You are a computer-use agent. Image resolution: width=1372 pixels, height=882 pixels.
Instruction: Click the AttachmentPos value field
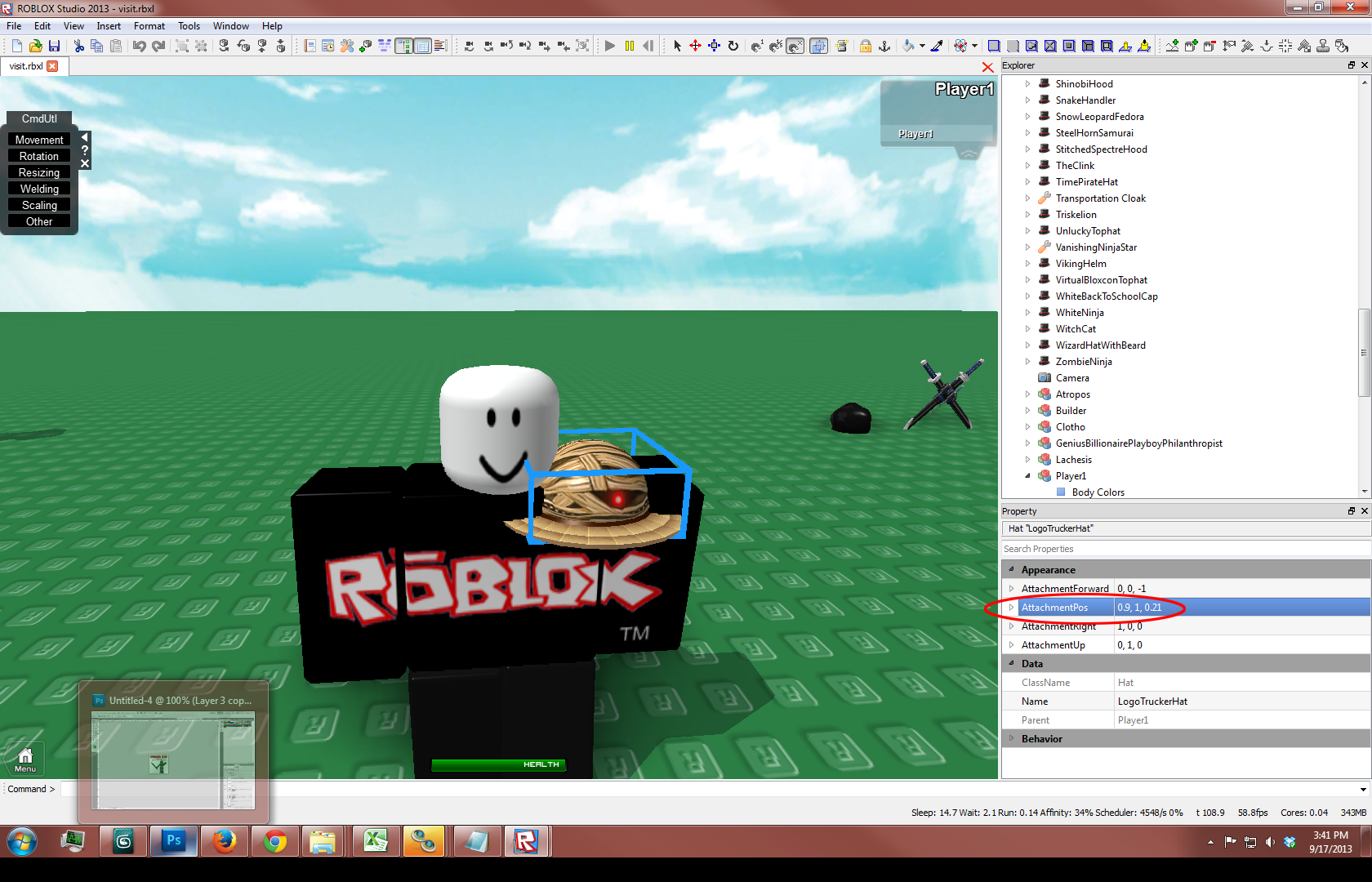1241,607
